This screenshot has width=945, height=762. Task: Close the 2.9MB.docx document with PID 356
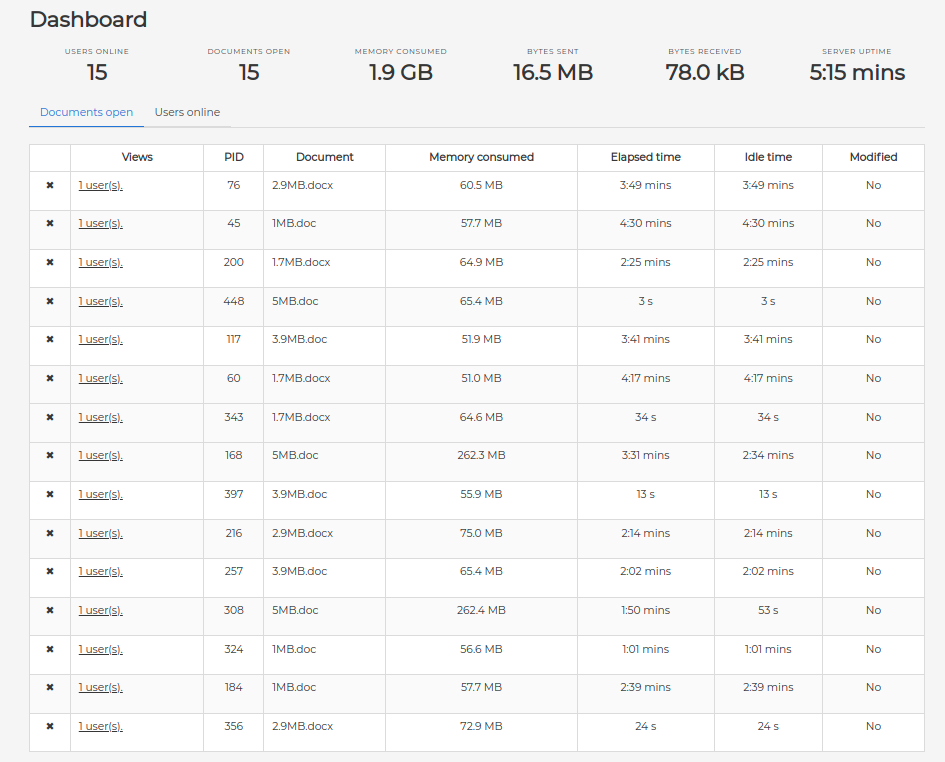tap(50, 726)
